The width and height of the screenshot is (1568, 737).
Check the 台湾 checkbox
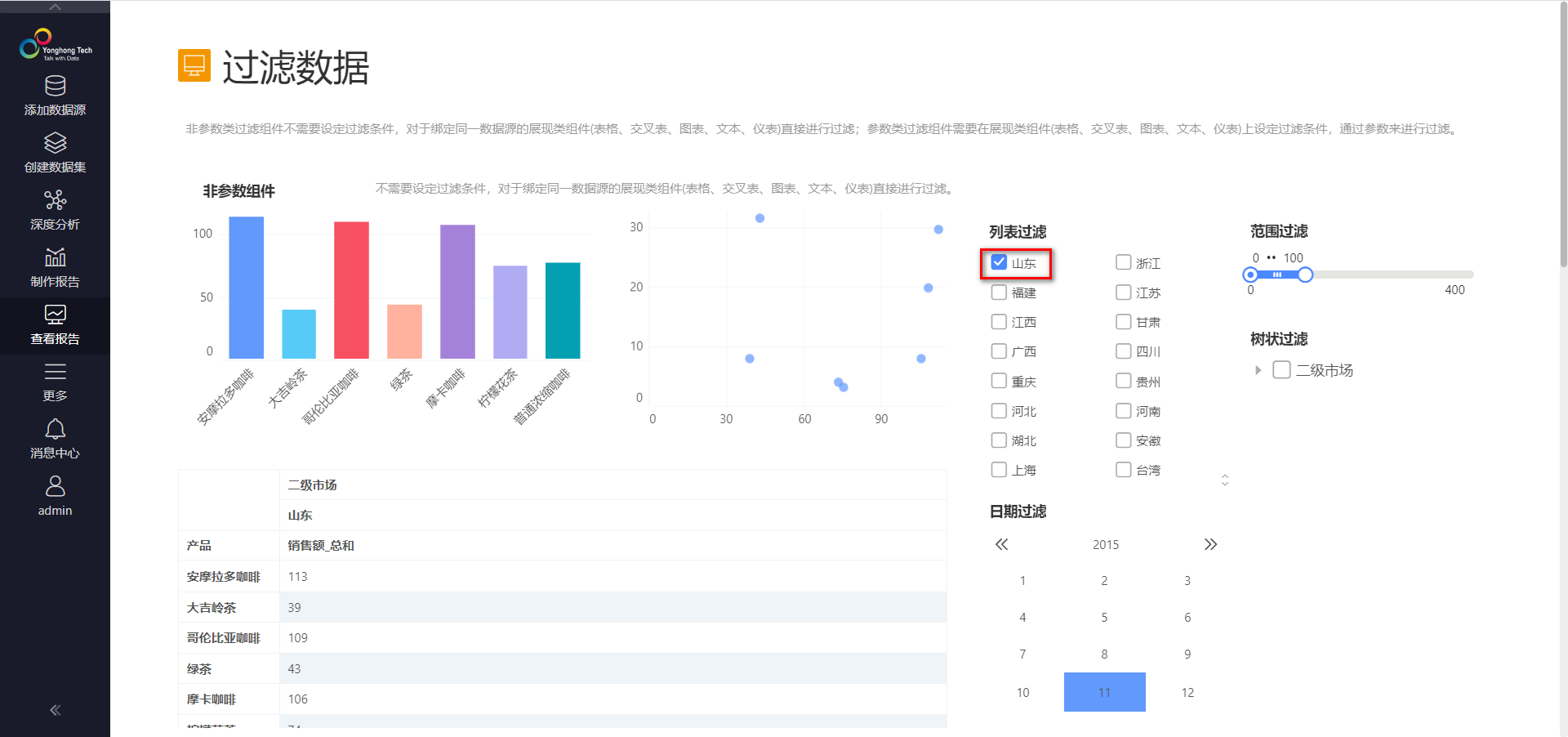coord(1124,469)
